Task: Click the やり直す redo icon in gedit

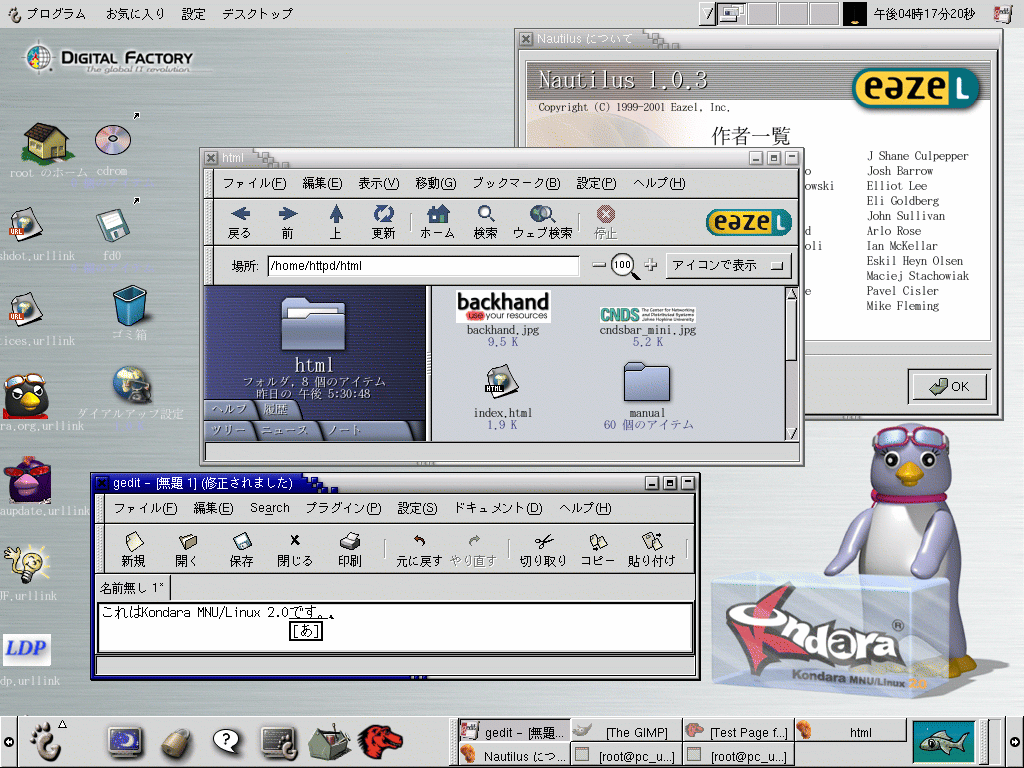Action: pos(473,549)
